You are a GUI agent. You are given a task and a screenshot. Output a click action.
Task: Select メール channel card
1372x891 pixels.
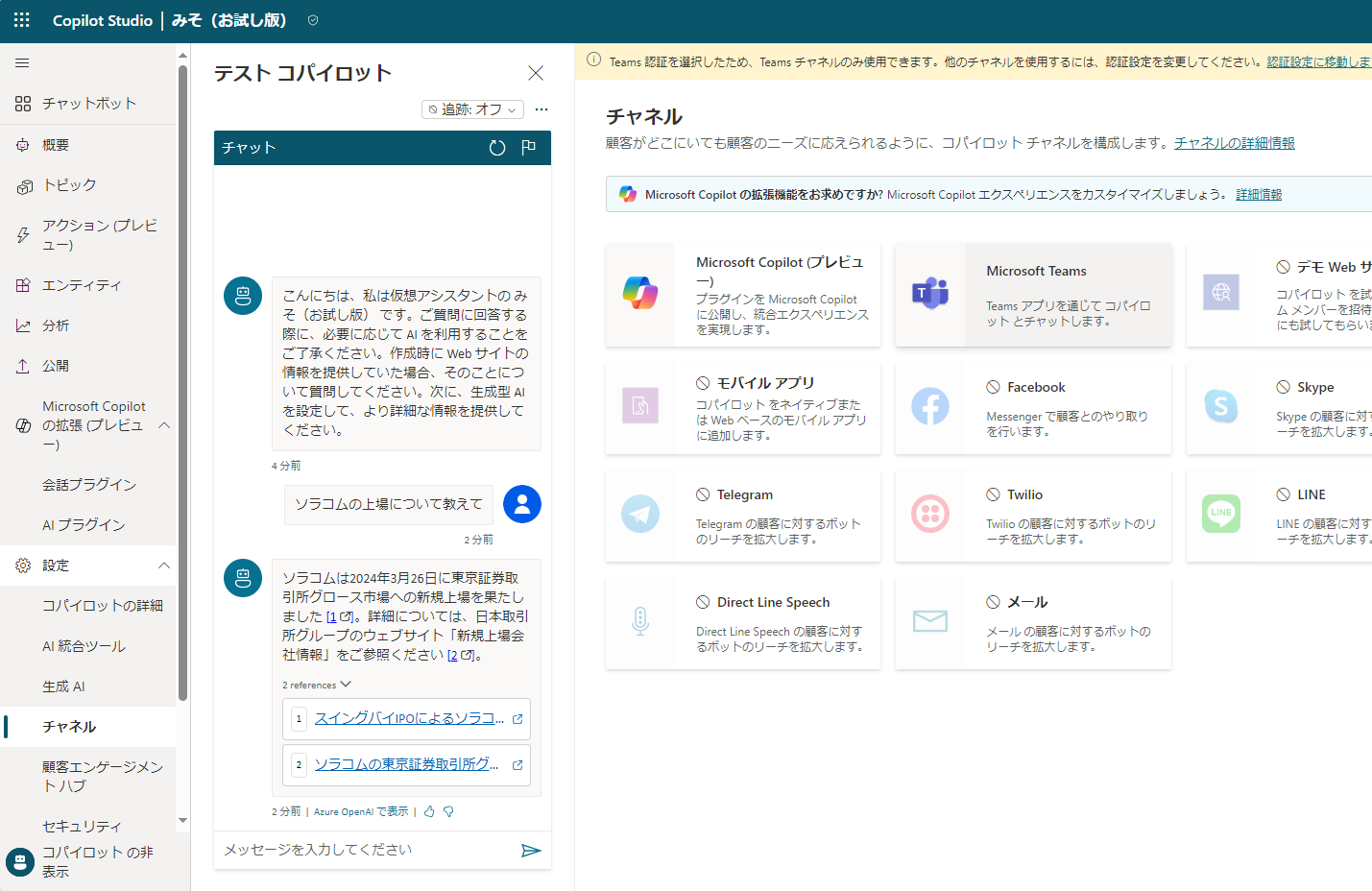coord(1034,623)
